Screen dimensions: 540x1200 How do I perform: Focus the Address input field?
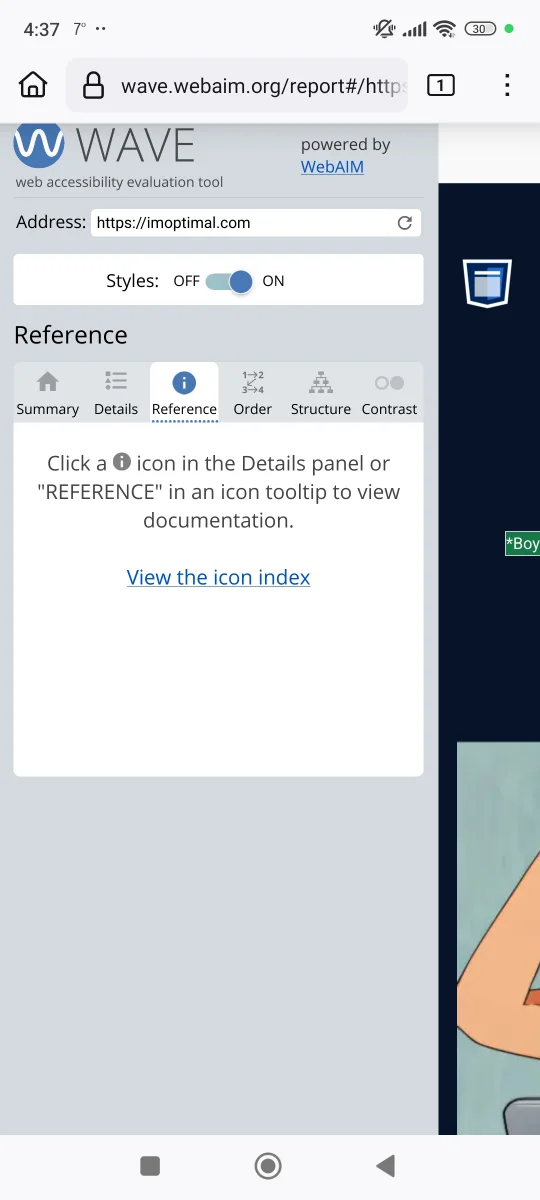(x=256, y=223)
